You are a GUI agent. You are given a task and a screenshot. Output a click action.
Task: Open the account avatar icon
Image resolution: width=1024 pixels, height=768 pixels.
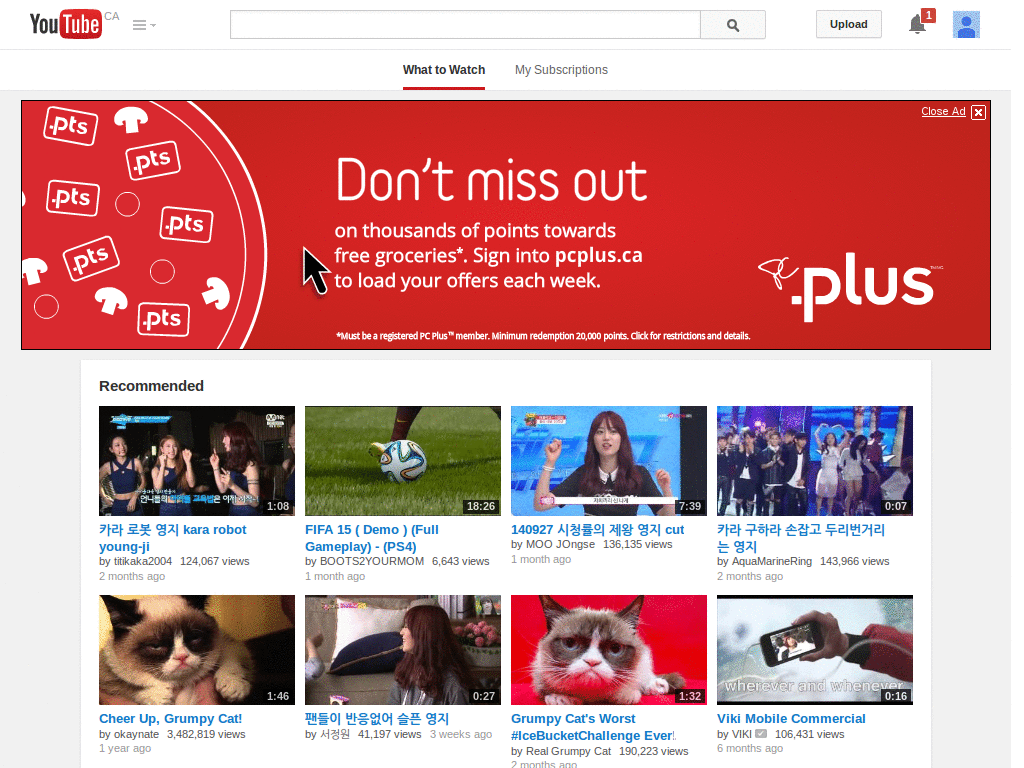coord(966,25)
